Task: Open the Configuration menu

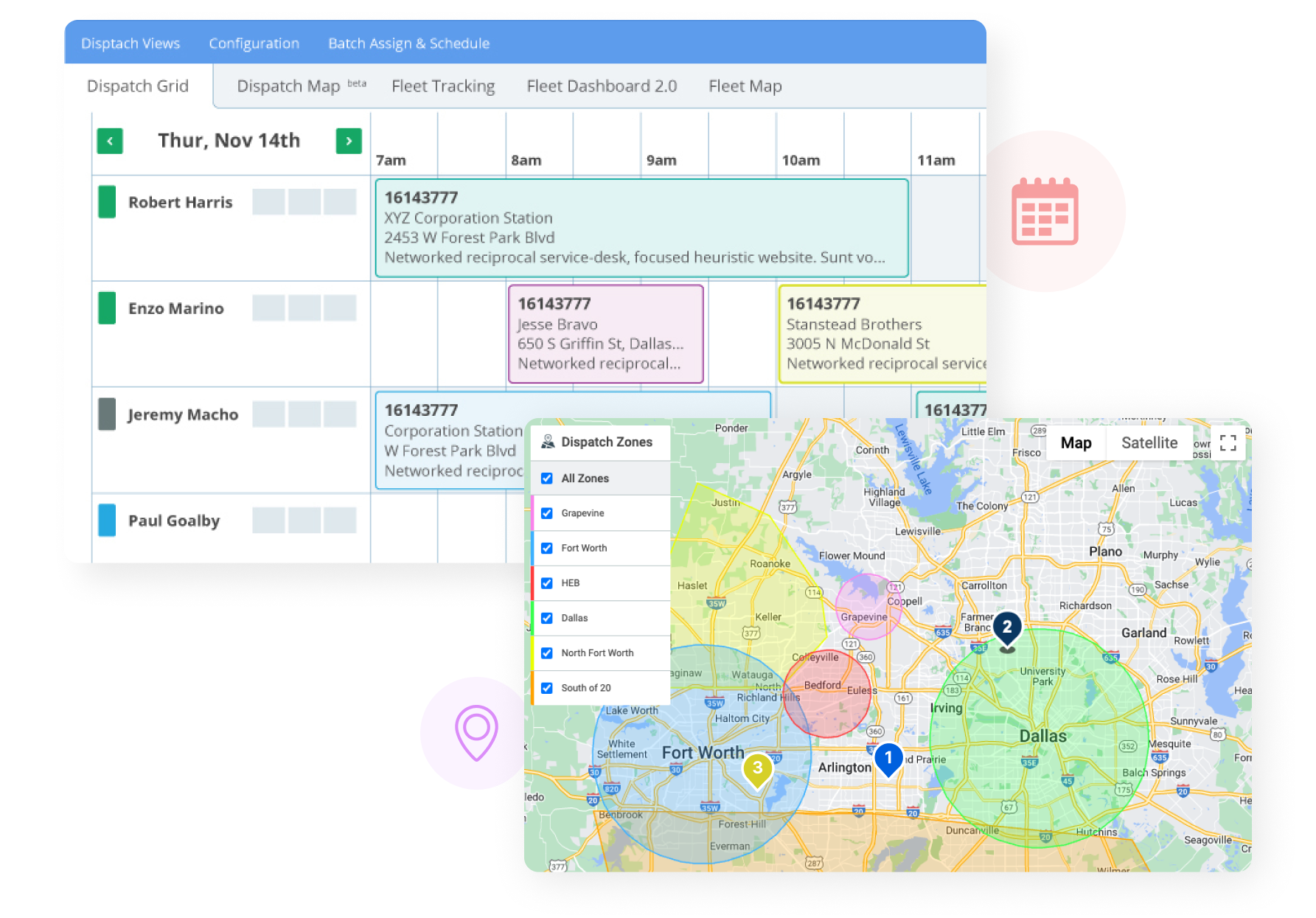Action: coord(254,44)
